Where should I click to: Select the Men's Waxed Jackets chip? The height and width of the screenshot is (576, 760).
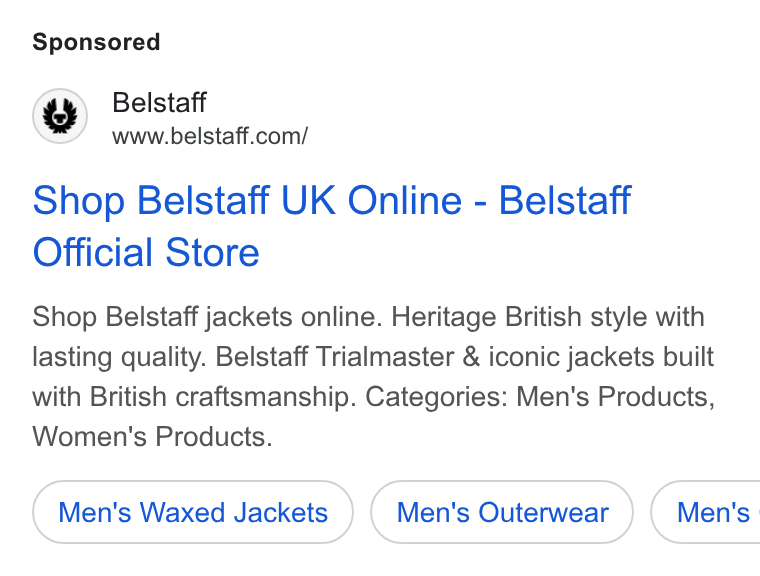click(193, 512)
